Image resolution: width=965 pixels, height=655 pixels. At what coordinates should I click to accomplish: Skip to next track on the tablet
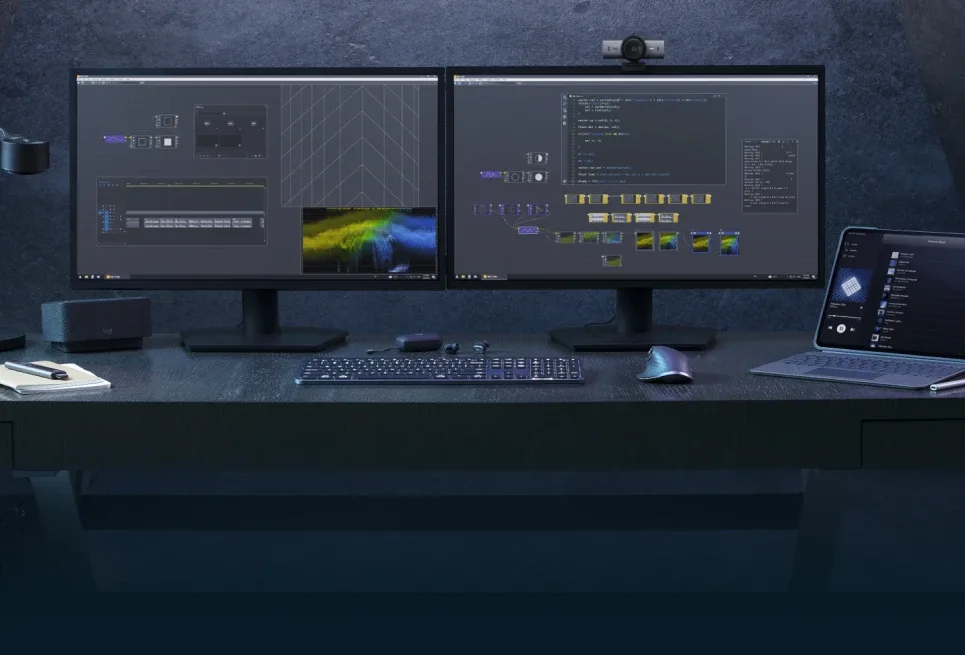point(853,328)
